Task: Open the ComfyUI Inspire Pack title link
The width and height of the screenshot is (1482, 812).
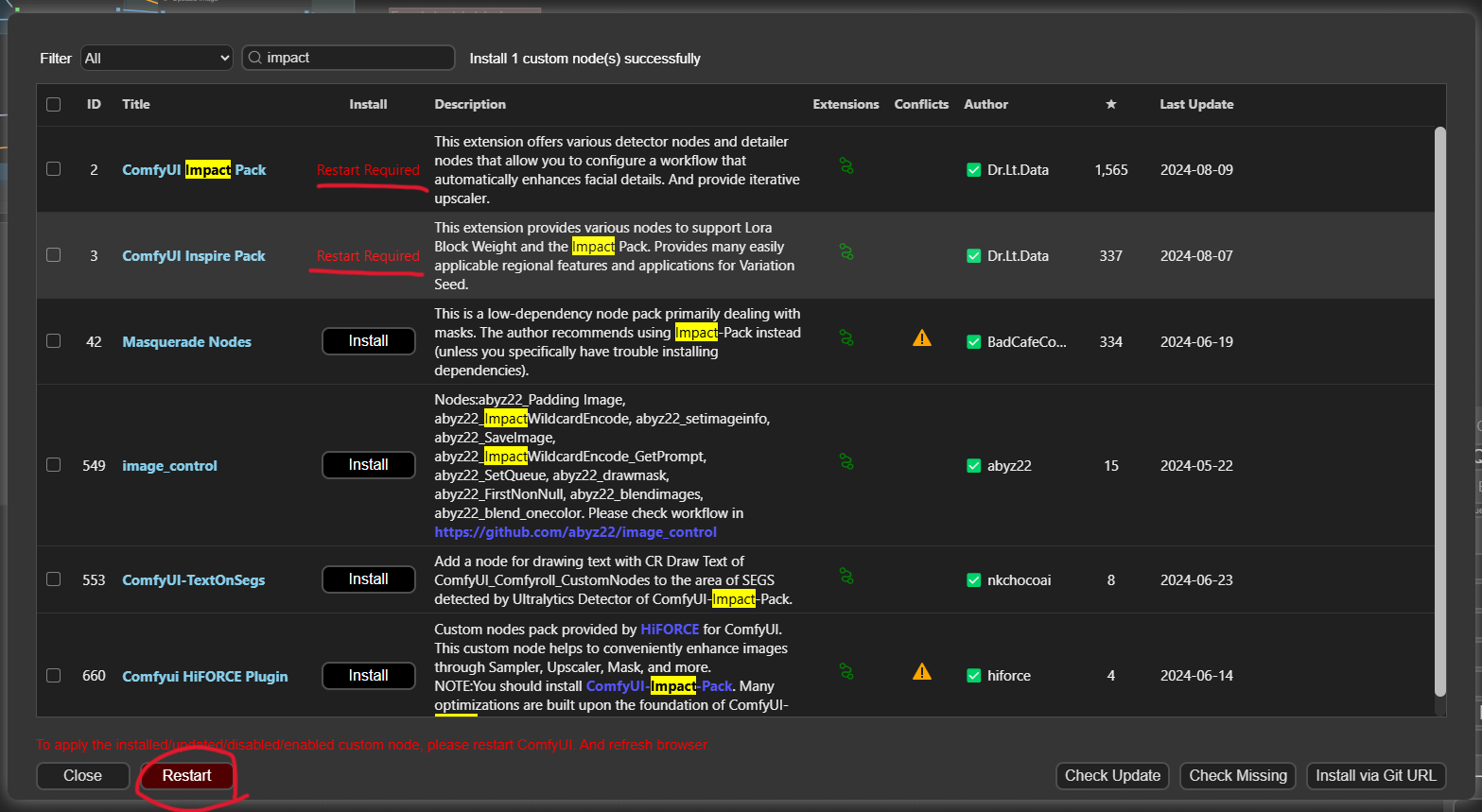Action: pyautogui.click(x=194, y=256)
